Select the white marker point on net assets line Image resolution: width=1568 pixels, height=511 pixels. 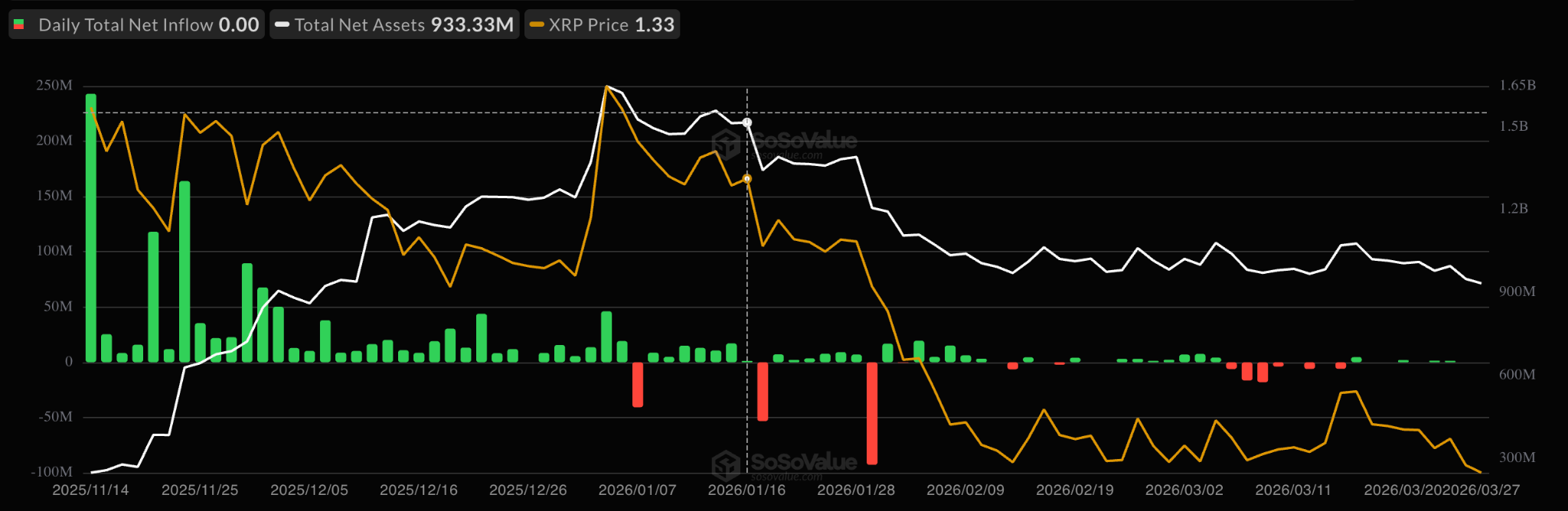[x=747, y=122]
